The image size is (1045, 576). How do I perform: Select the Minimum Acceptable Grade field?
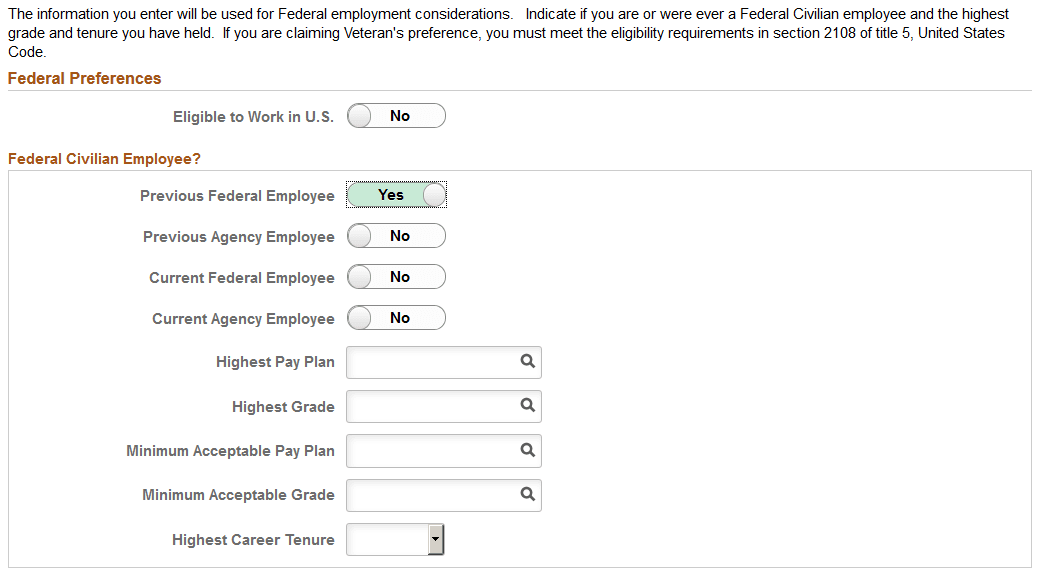click(430, 495)
